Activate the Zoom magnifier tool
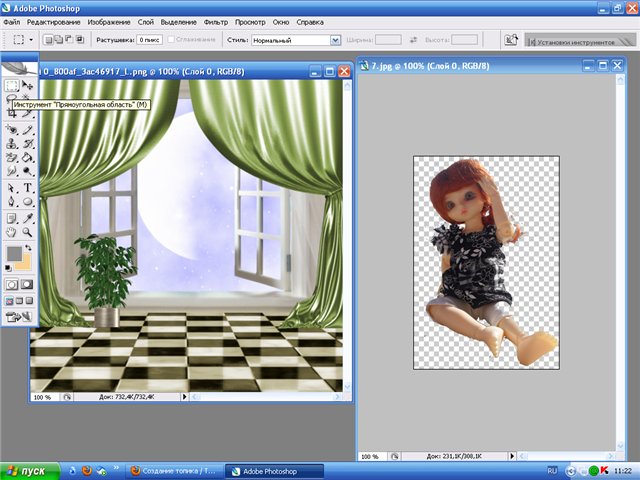The image size is (640, 480). (28, 232)
